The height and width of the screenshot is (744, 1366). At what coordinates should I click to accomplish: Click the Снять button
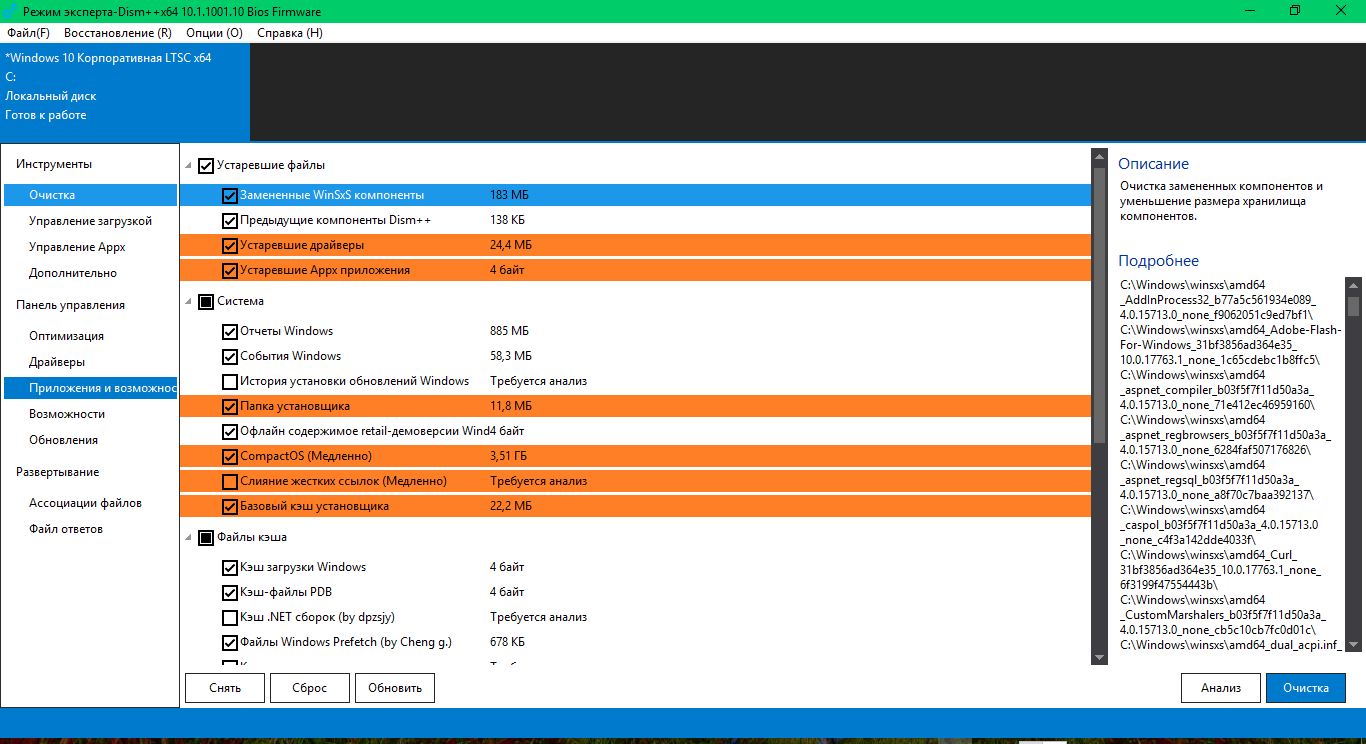[225, 688]
